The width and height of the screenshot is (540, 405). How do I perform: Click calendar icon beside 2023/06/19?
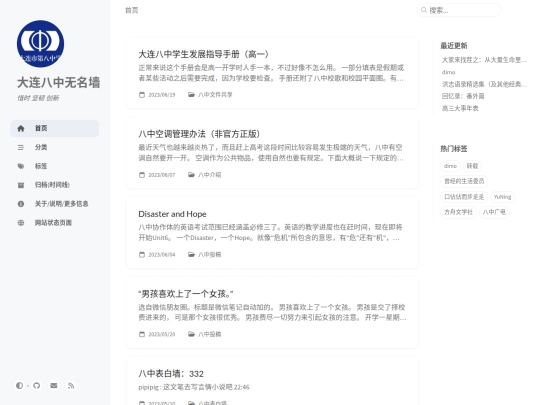(142, 95)
